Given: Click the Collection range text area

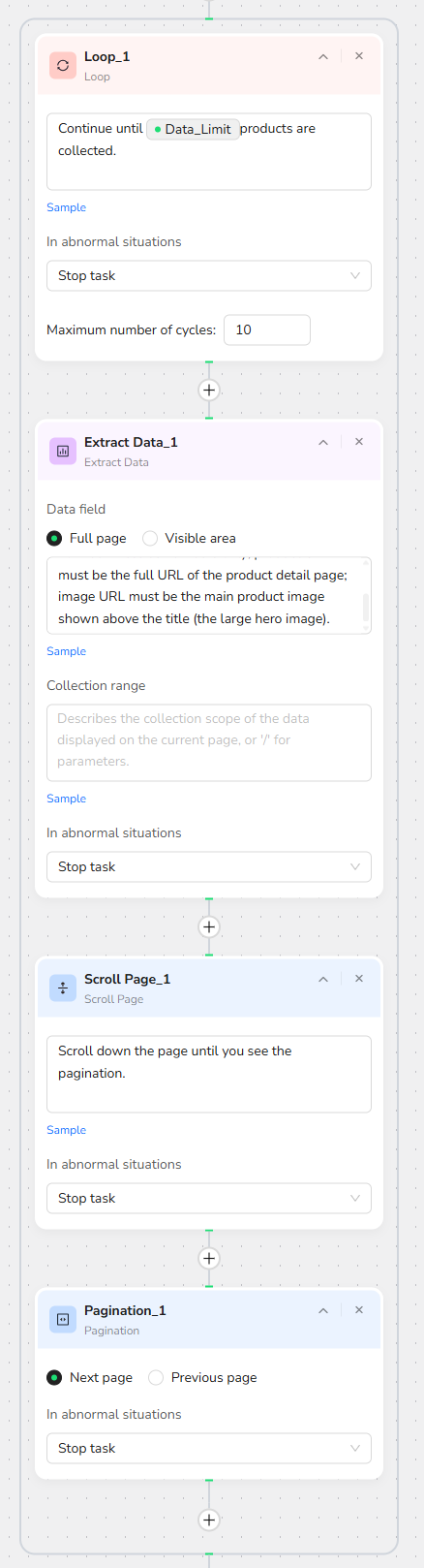Looking at the screenshot, I should click(x=209, y=742).
